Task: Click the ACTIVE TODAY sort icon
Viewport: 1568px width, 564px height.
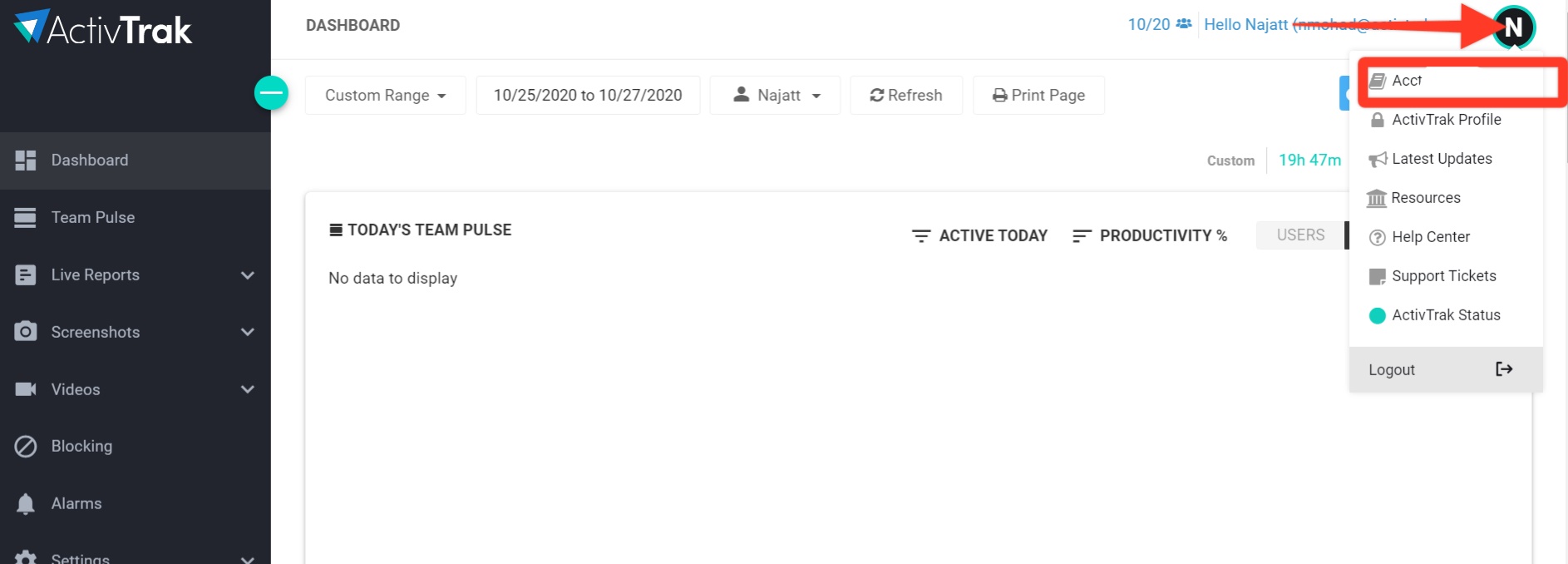Action: point(920,236)
